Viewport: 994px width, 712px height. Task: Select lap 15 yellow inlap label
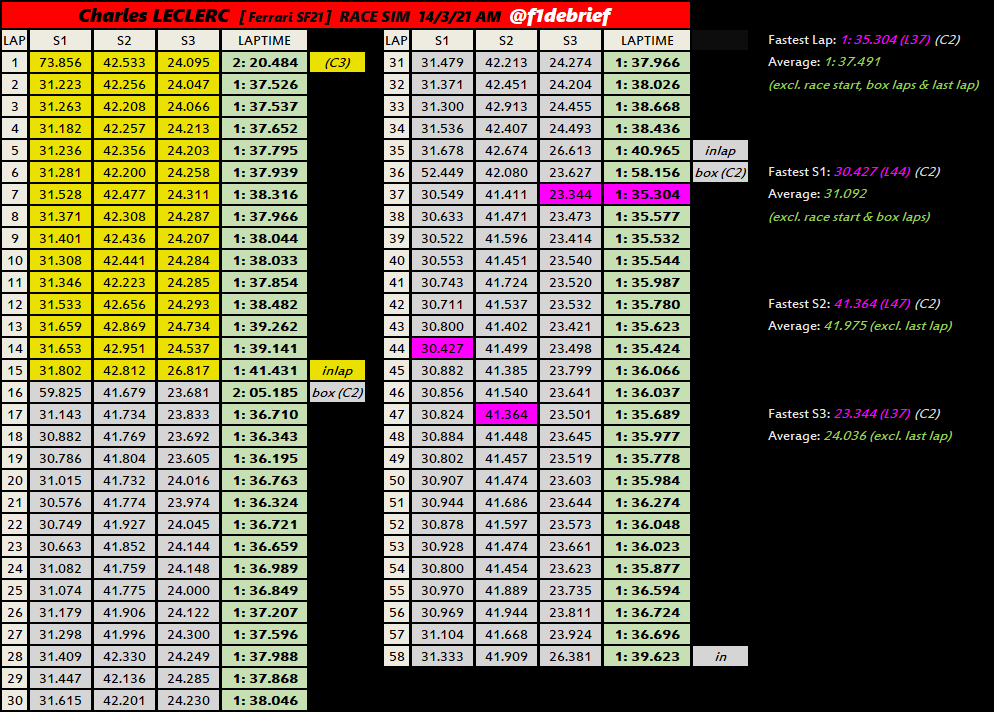point(337,370)
